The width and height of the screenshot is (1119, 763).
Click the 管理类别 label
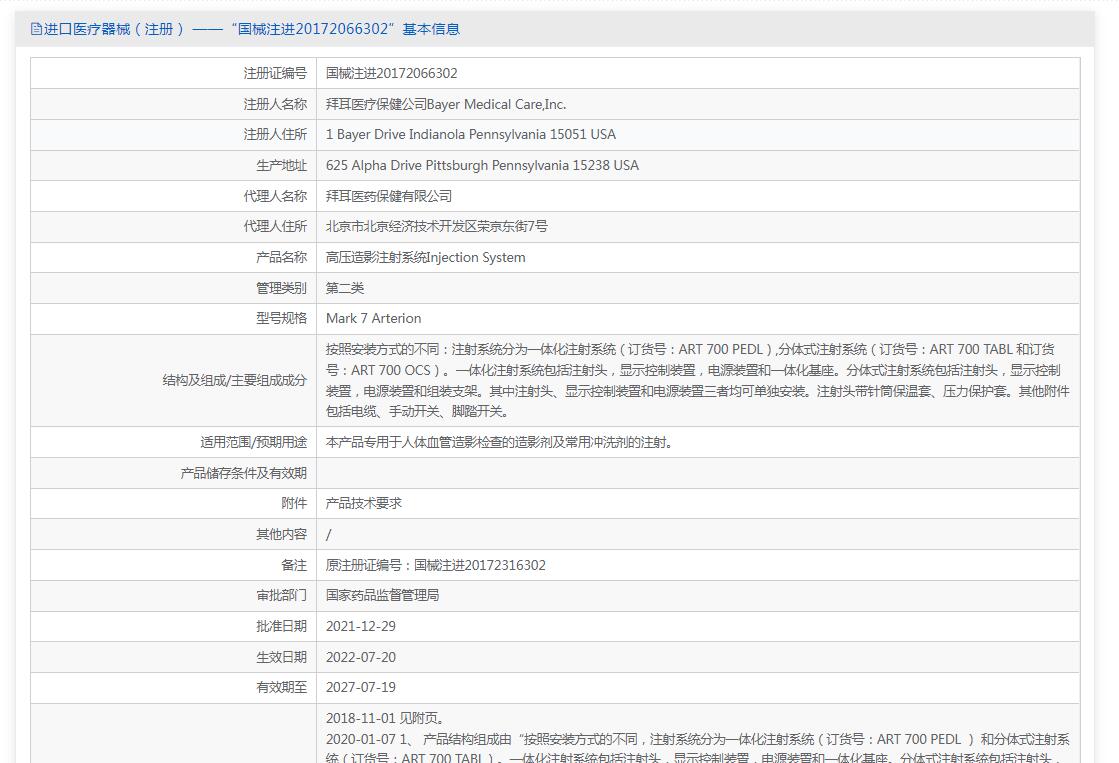pos(281,288)
